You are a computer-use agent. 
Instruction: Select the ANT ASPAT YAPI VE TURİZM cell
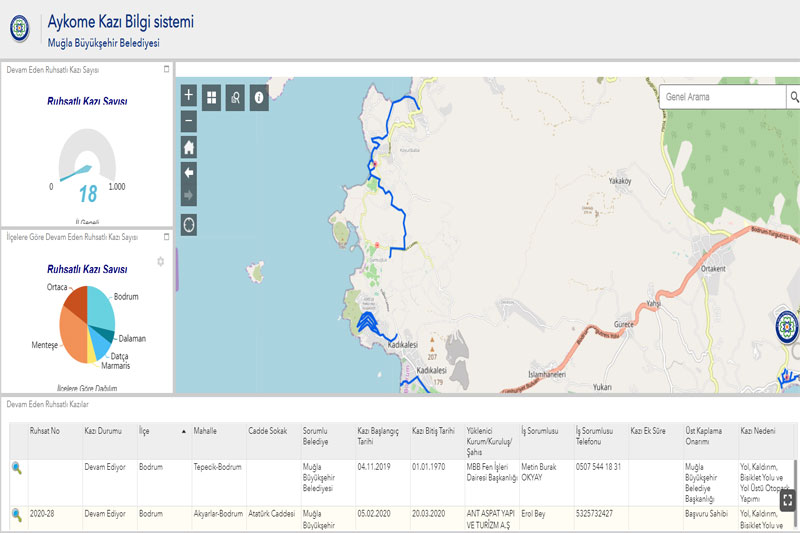491,519
